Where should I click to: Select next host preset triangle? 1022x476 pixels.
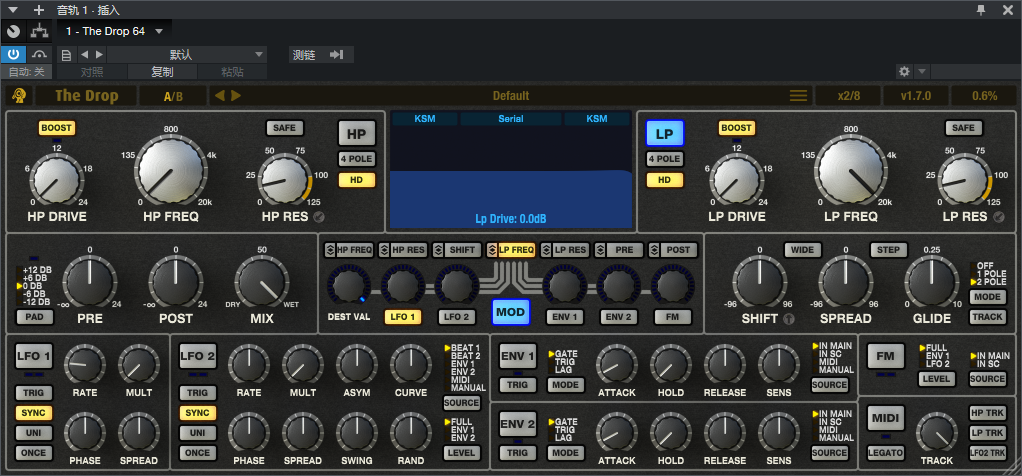click(99, 55)
